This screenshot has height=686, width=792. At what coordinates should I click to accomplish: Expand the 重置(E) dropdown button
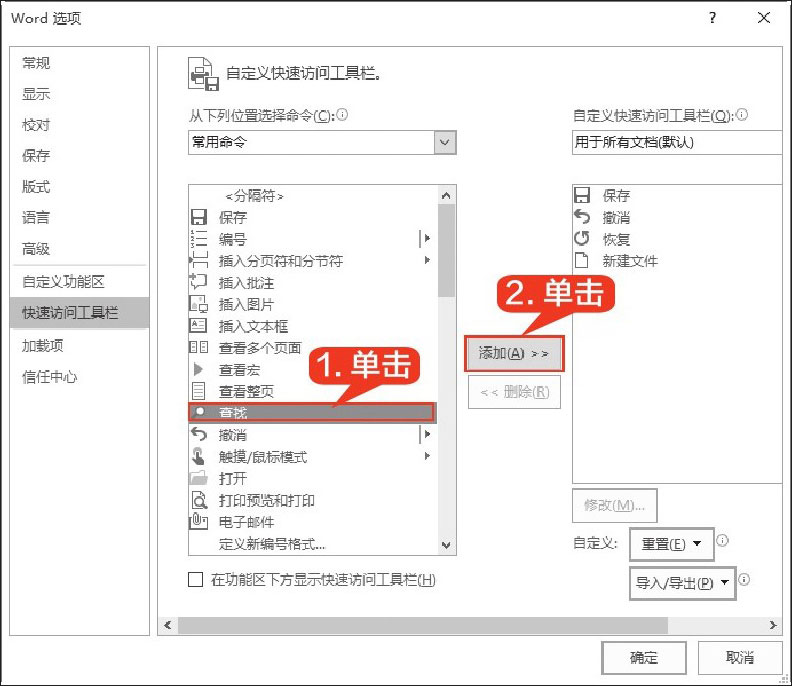tap(672, 544)
